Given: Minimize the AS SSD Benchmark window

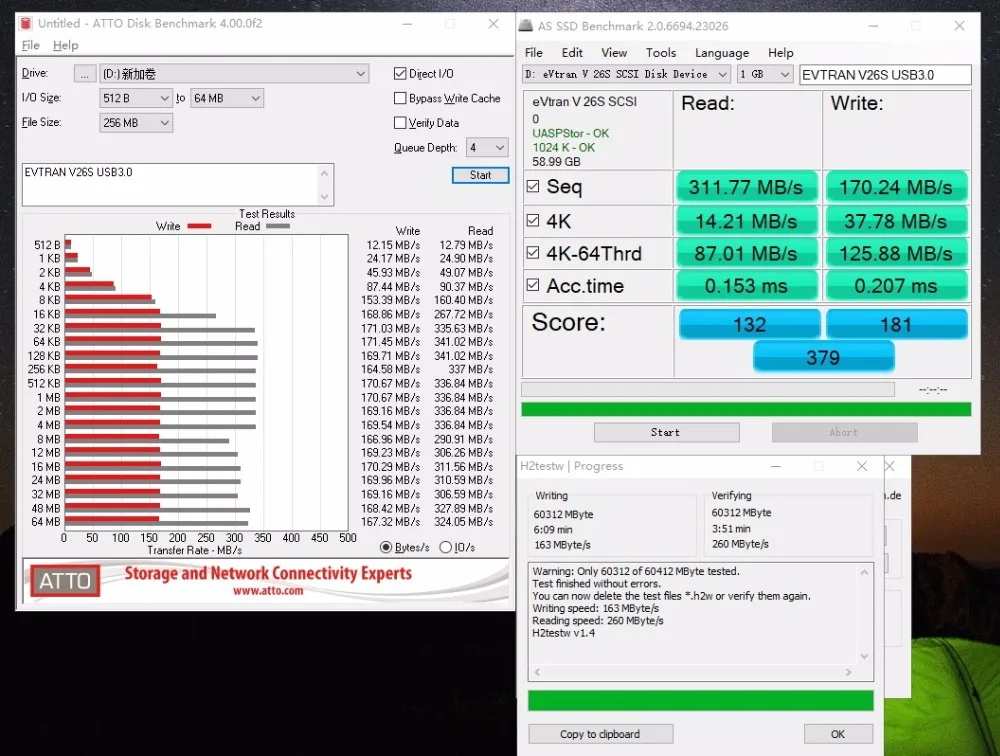Looking at the screenshot, I should [873, 26].
